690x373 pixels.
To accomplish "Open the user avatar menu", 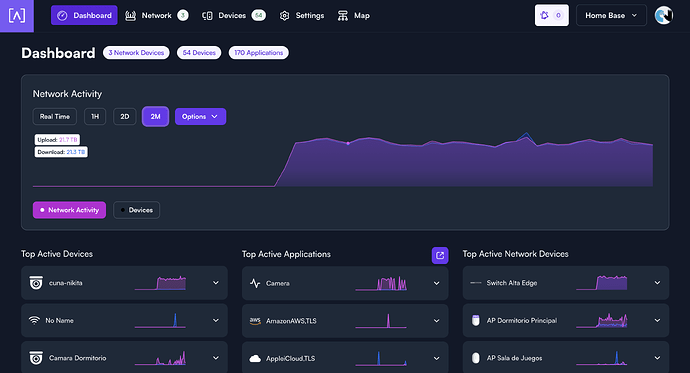I will point(664,15).
